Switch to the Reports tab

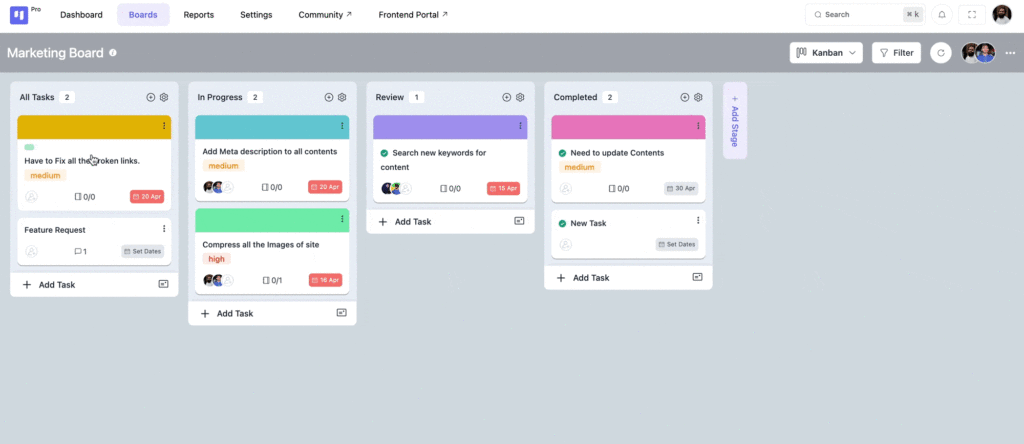pyautogui.click(x=198, y=15)
